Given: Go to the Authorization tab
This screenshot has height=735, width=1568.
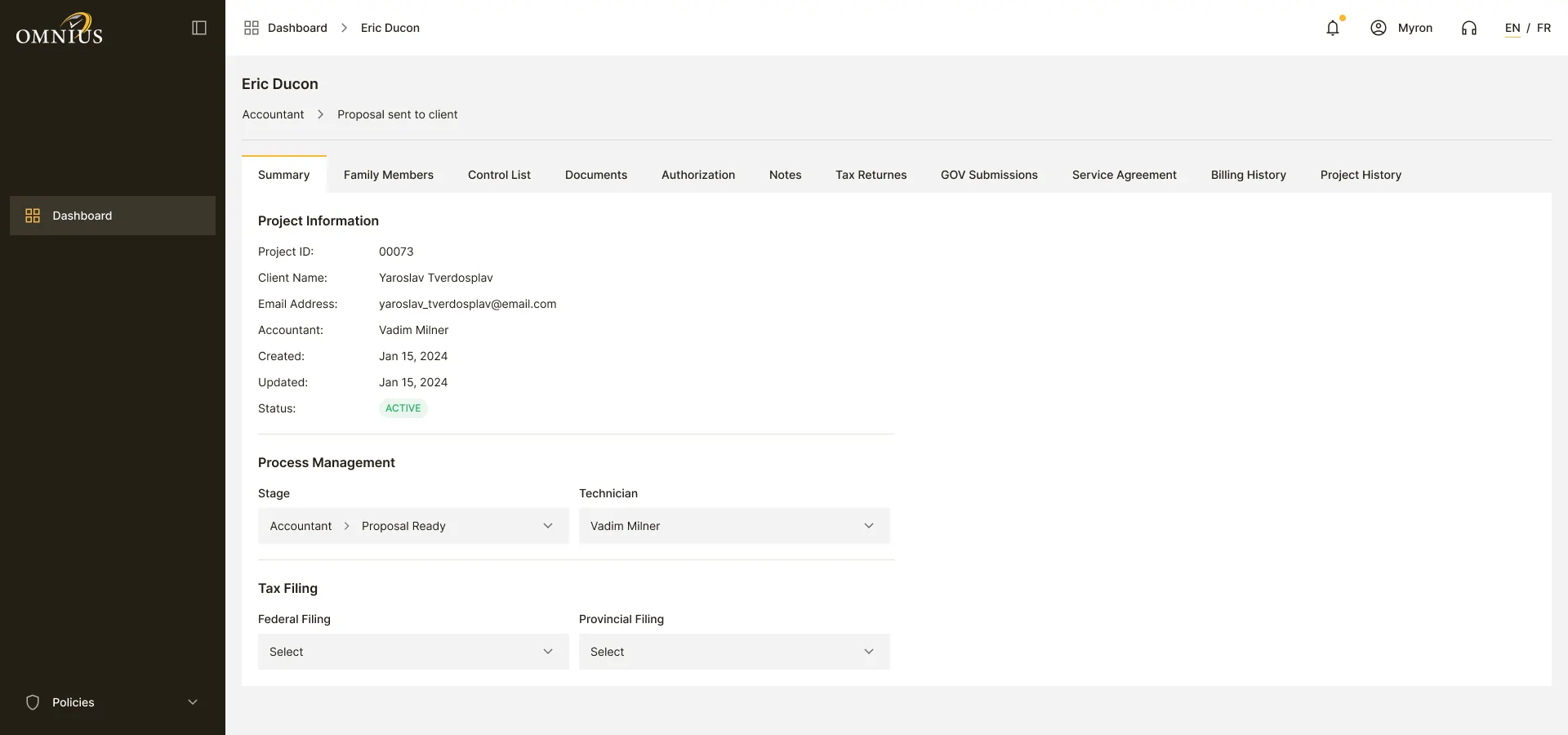Looking at the screenshot, I should (x=698, y=175).
